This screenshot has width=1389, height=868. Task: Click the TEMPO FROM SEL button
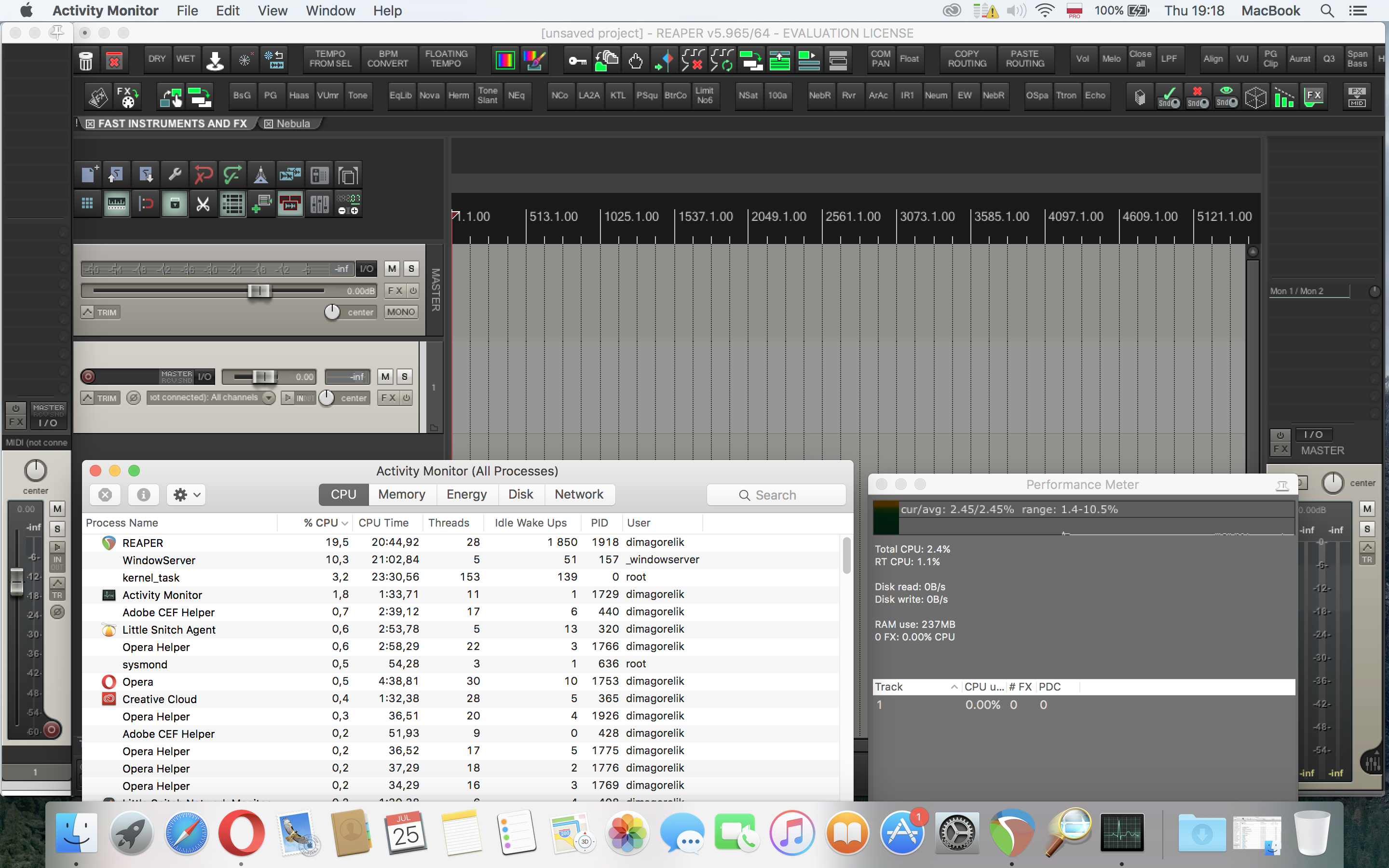(x=330, y=58)
